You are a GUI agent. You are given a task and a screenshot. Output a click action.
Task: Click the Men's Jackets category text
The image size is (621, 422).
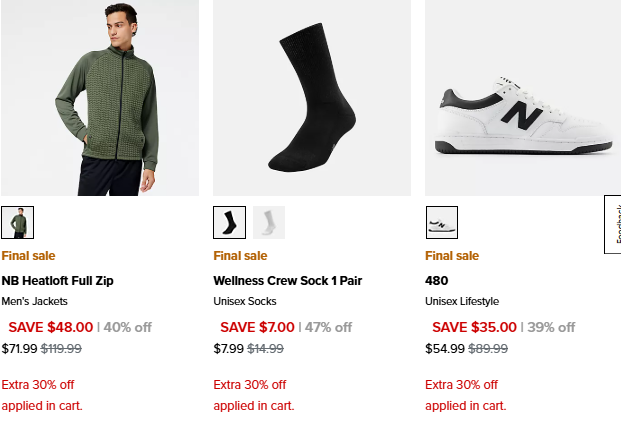(x=38, y=301)
